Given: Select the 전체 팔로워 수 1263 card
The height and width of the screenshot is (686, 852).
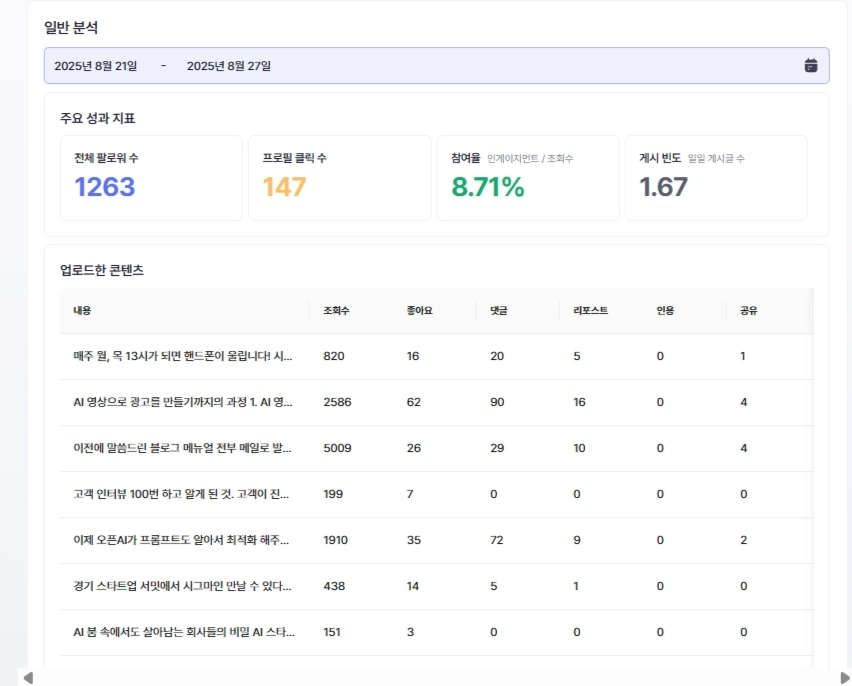Looking at the screenshot, I should [151, 178].
